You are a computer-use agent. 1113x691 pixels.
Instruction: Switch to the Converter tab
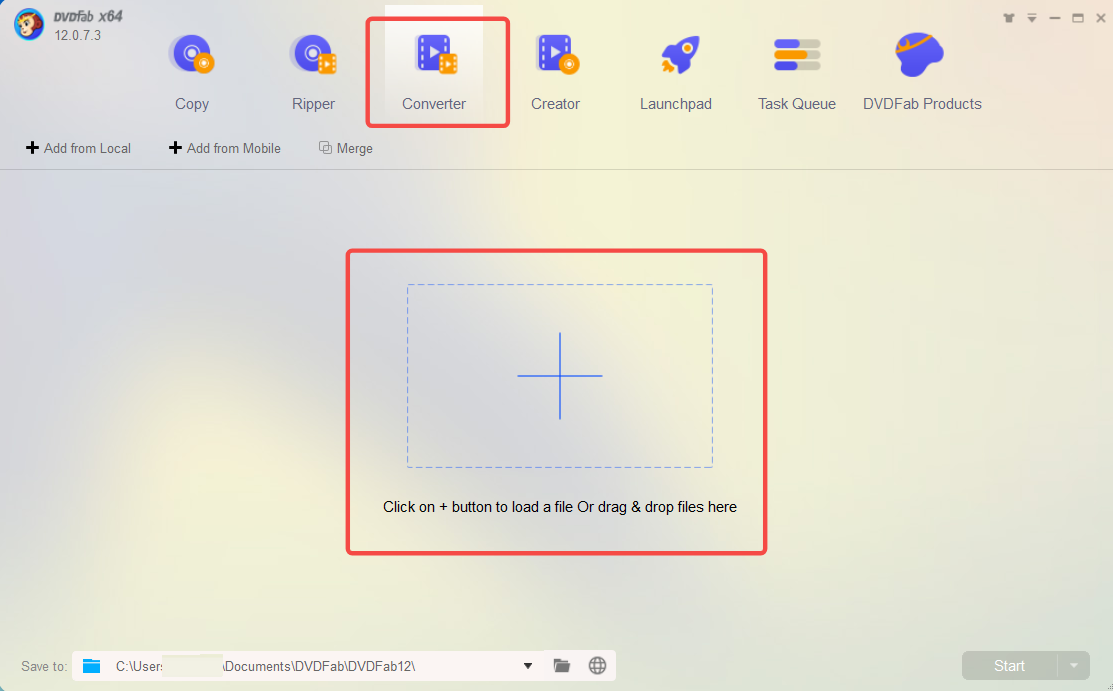point(434,103)
